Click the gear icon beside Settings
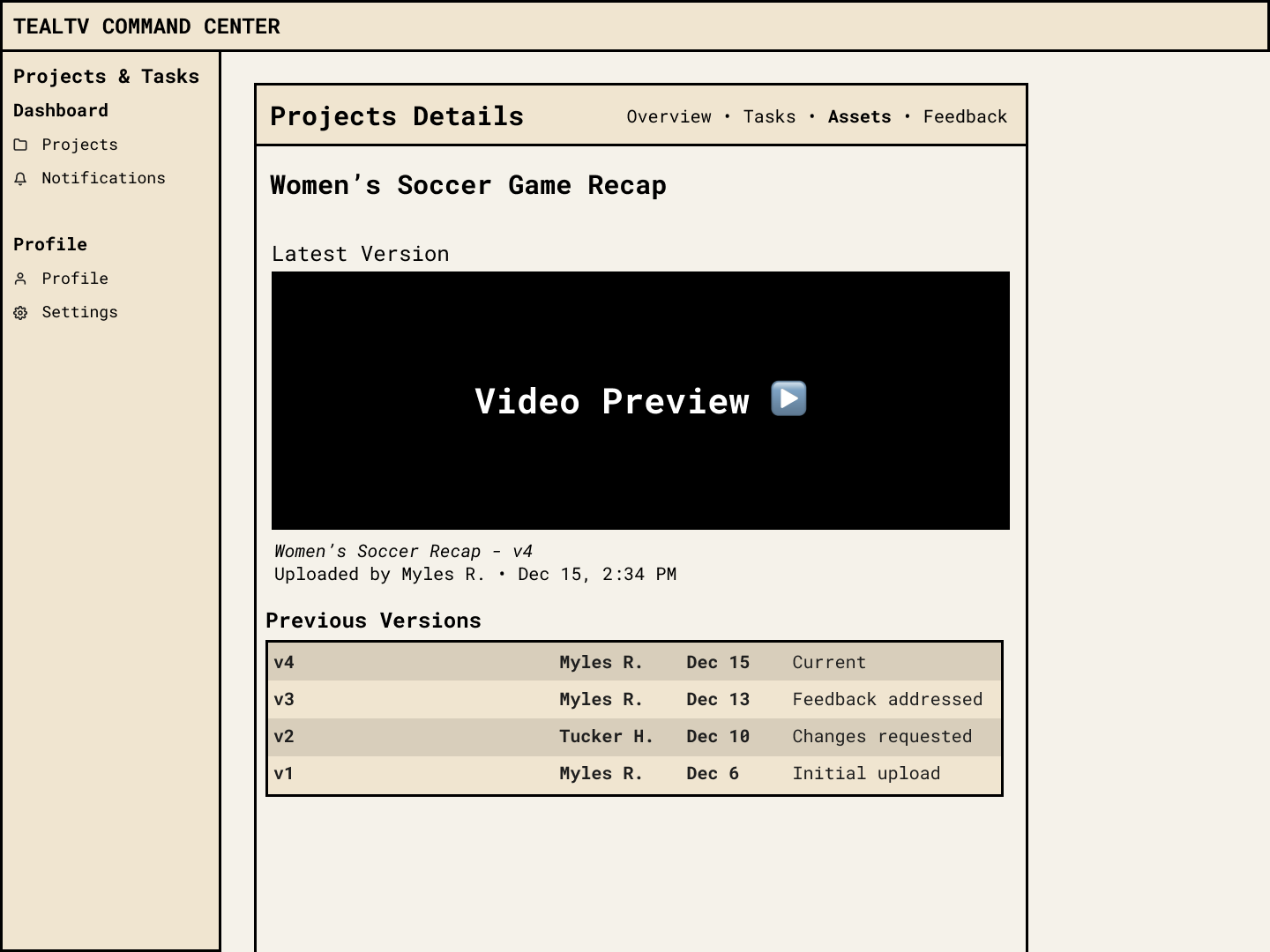 point(20,313)
